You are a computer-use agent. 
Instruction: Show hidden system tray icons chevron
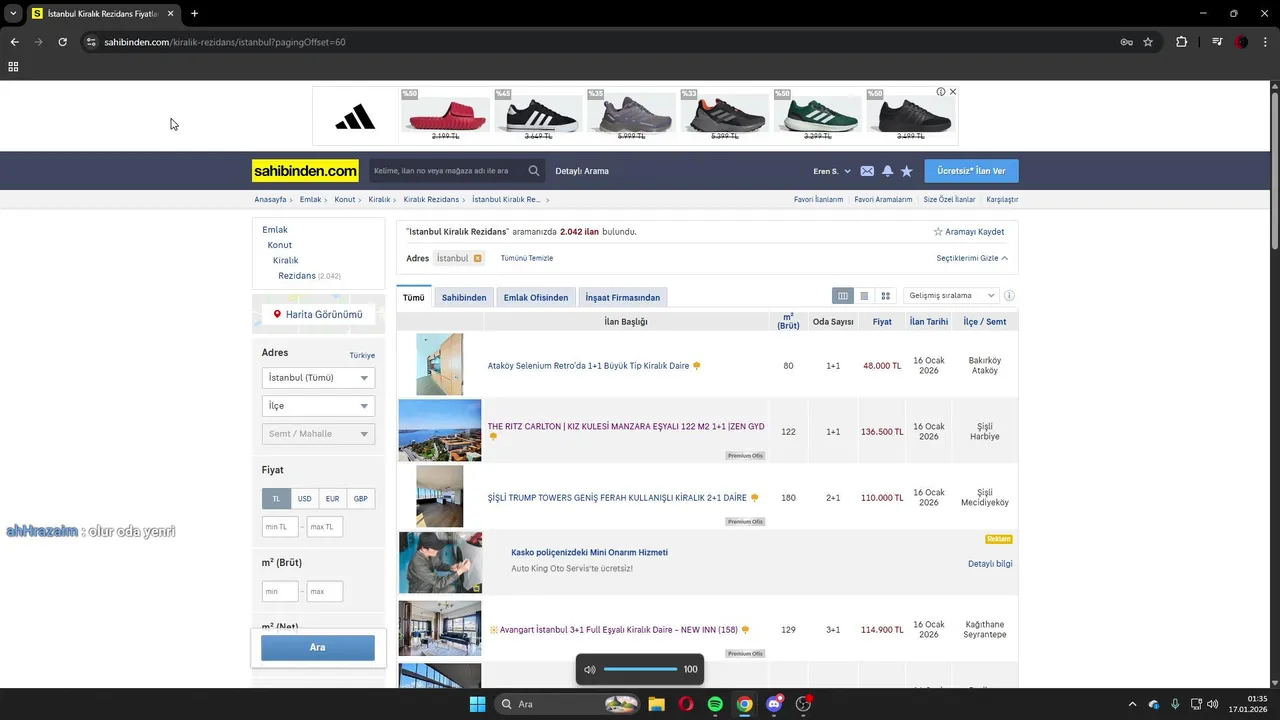pyautogui.click(x=1132, y=704)
